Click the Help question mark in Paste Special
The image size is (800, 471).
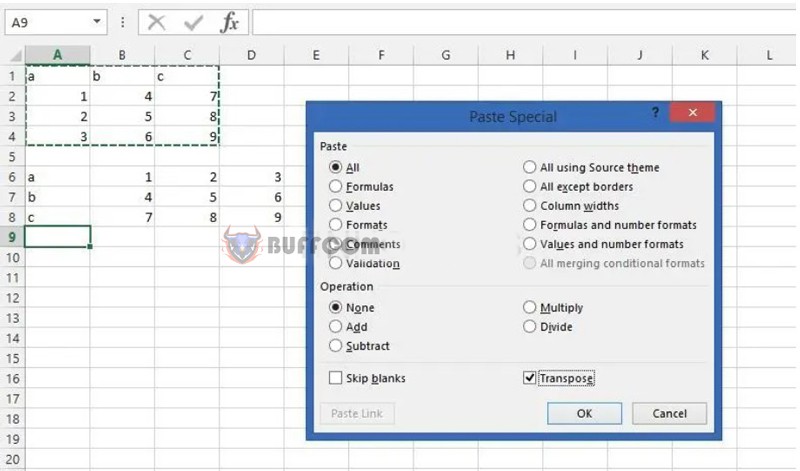point(655,112)
